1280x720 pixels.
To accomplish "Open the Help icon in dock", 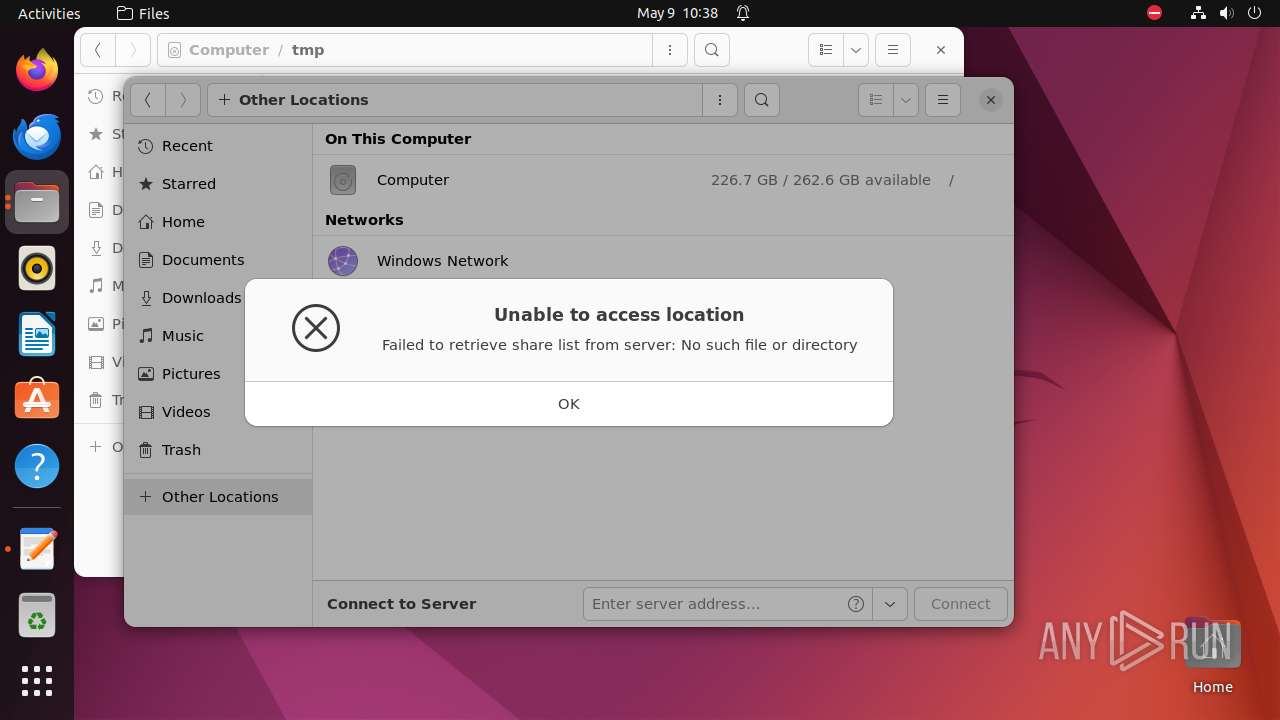I will tap(37, 466).
